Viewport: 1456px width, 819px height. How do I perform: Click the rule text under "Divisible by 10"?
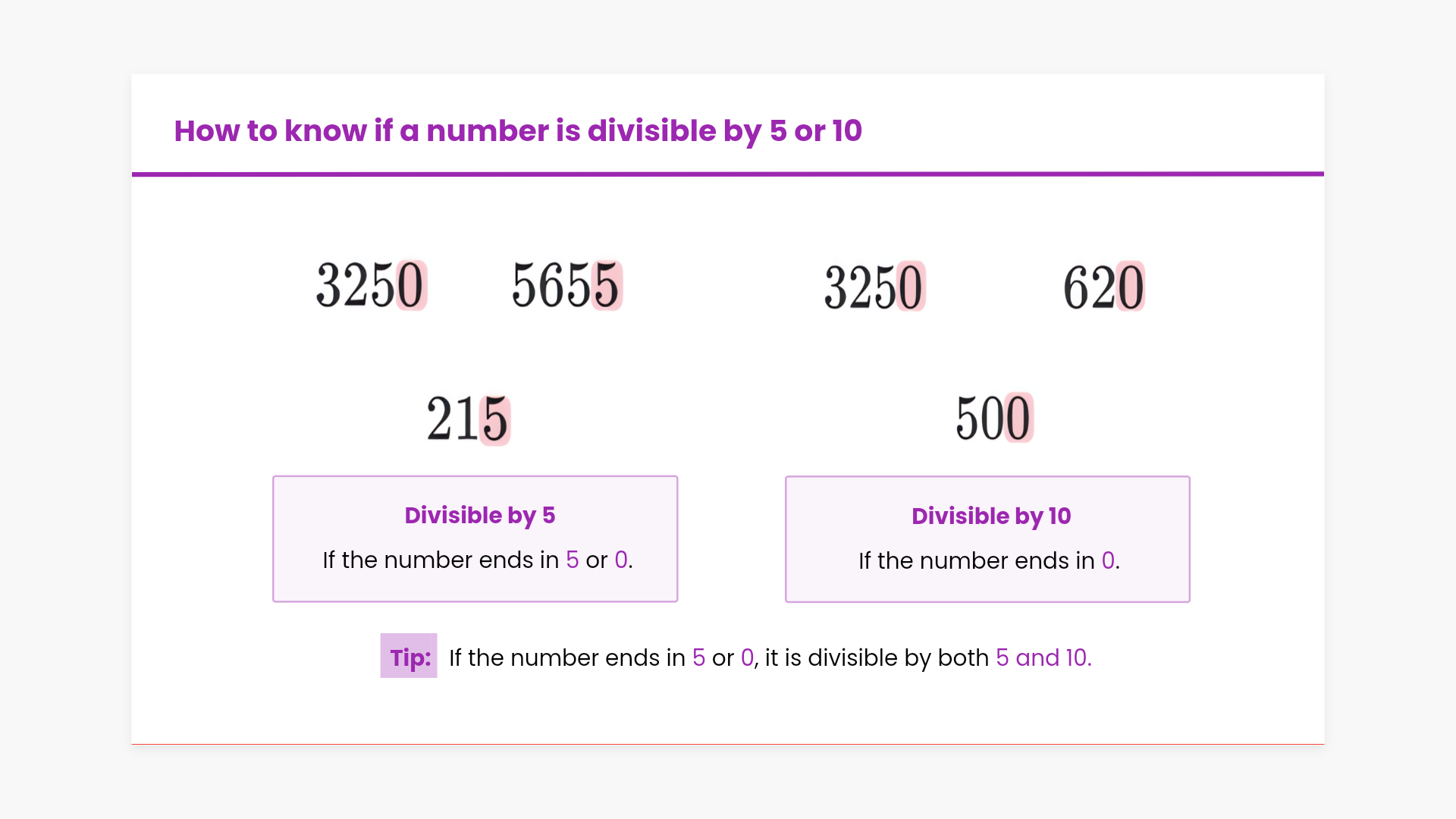(988, 561)
